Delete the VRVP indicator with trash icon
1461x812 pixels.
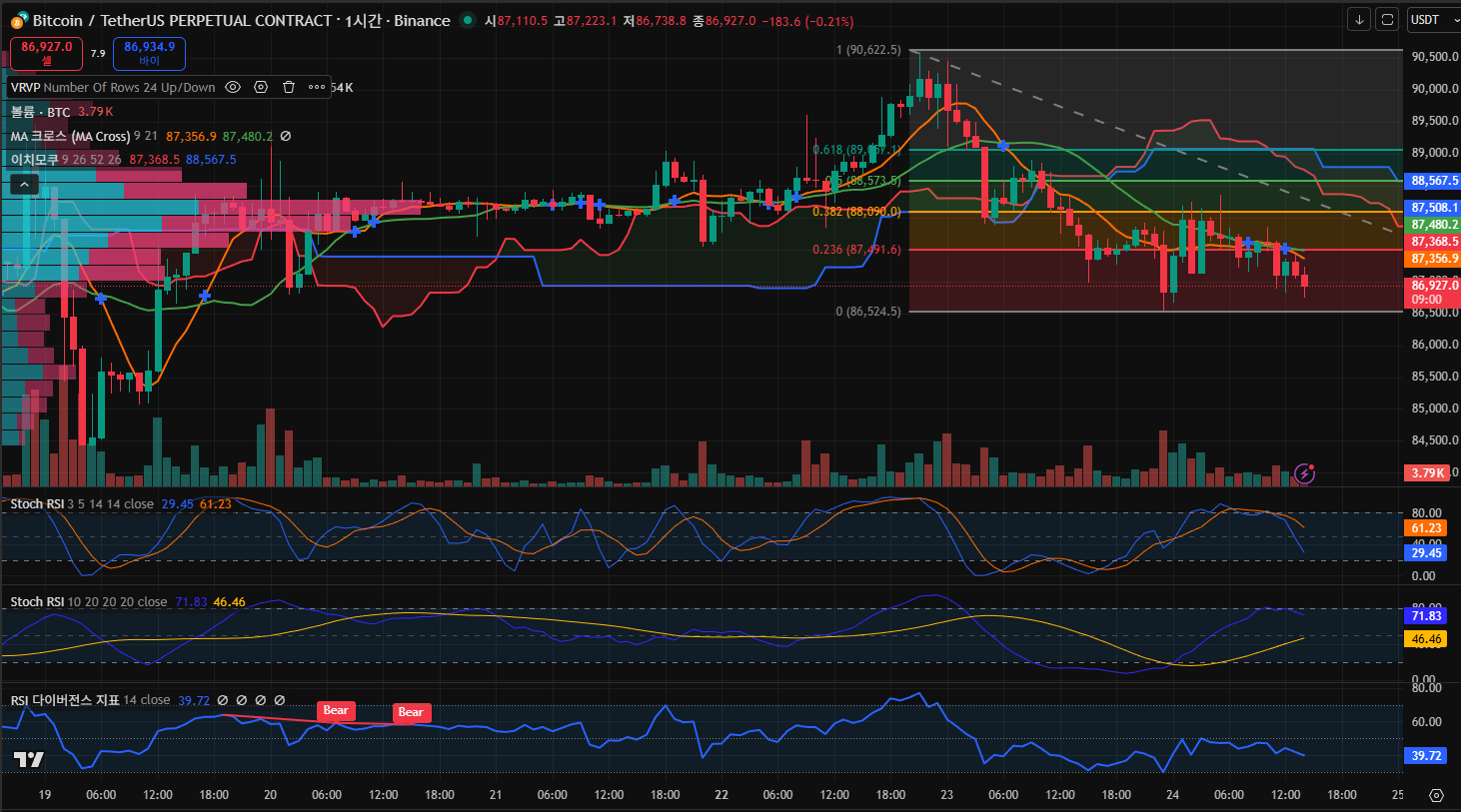(x=289, y=88)
